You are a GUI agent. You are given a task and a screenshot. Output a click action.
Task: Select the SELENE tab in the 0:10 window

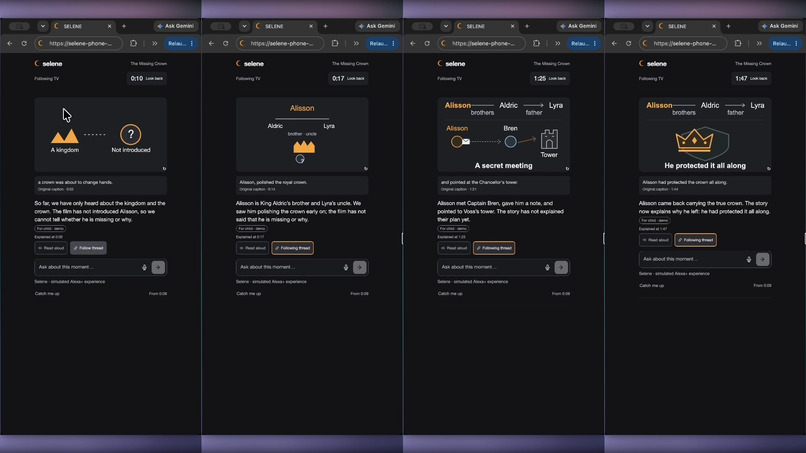tap(82, 26)
